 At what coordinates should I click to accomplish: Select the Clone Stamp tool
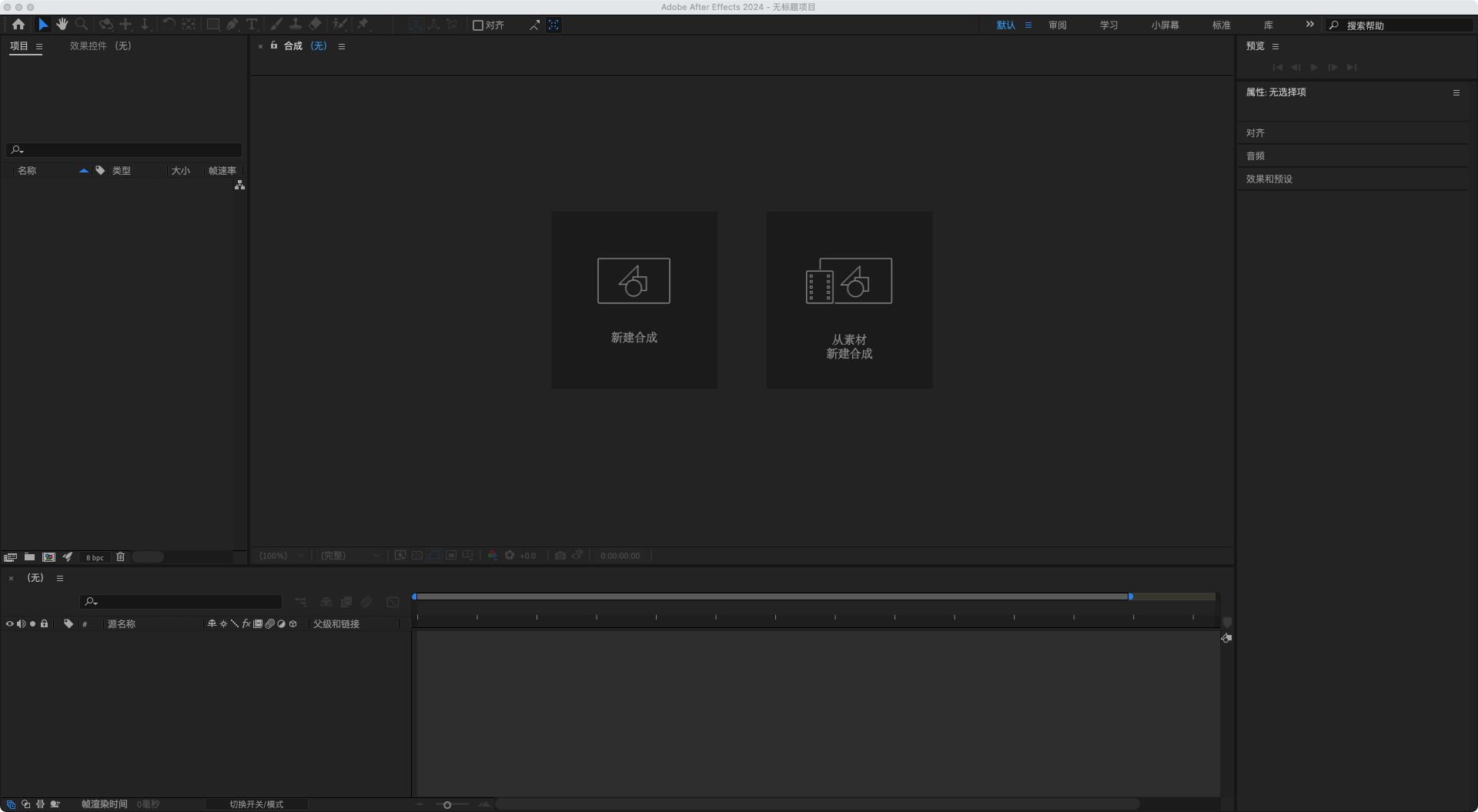[x=295, y=24]
